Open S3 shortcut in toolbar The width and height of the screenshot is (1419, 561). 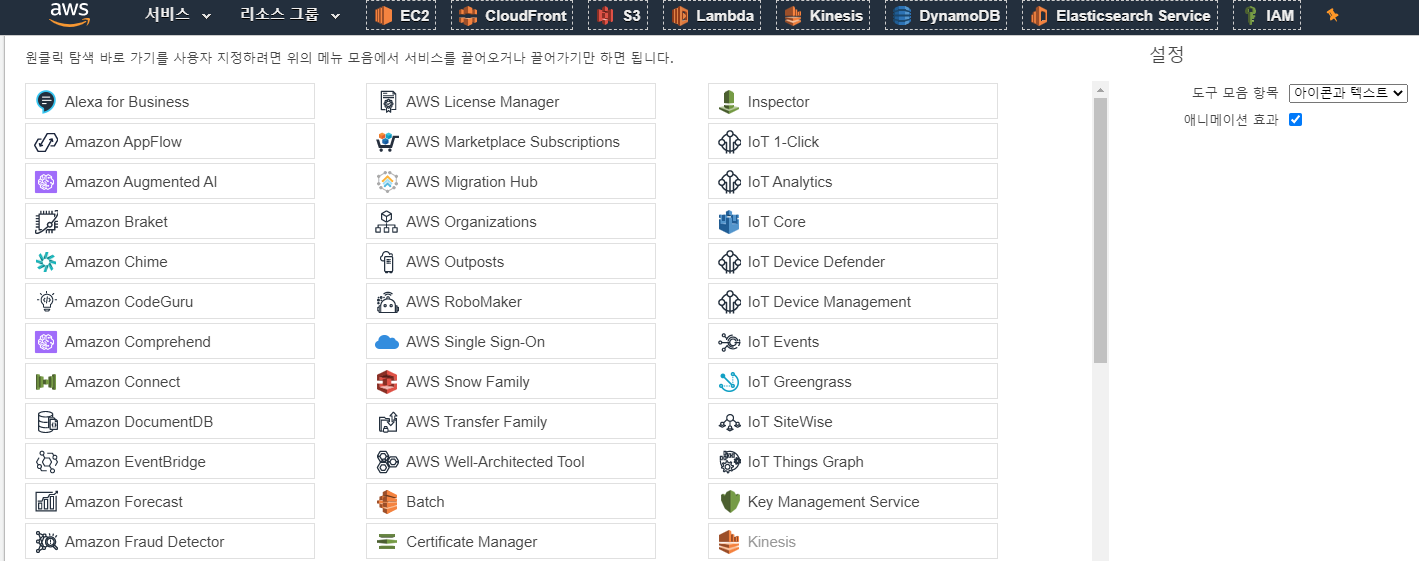pos(616,15)
